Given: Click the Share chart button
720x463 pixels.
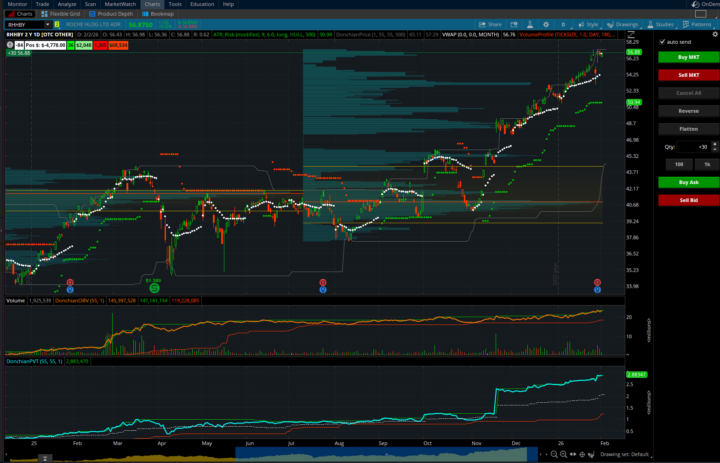Looking at the screenshot, I should (x=490, y=25).
